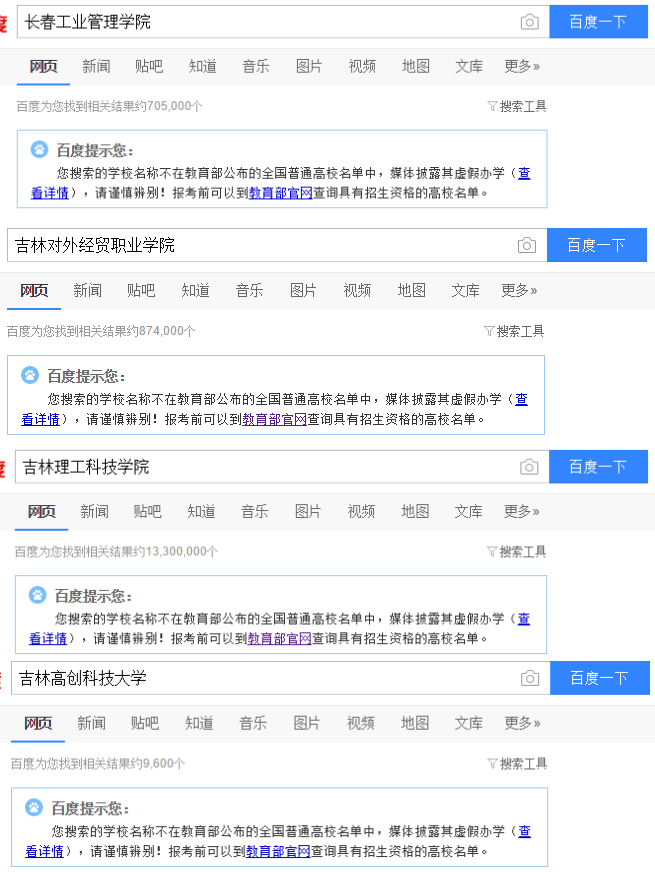Follow 教育部官网 link in 吉林理工科技学院 notice
The image size is (655, 872).
pos(279,638)
